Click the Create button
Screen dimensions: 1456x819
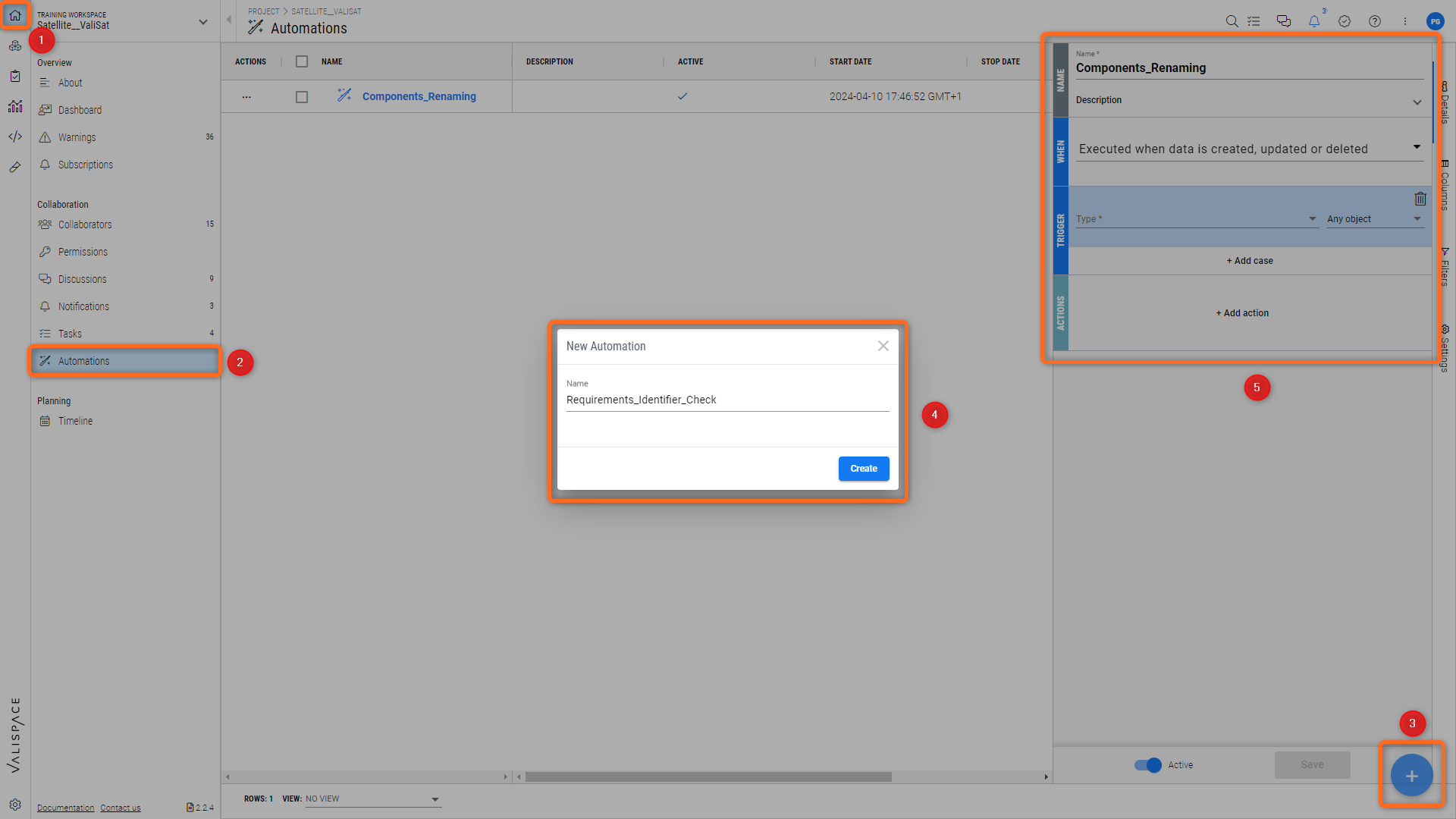tap(864, 469)
